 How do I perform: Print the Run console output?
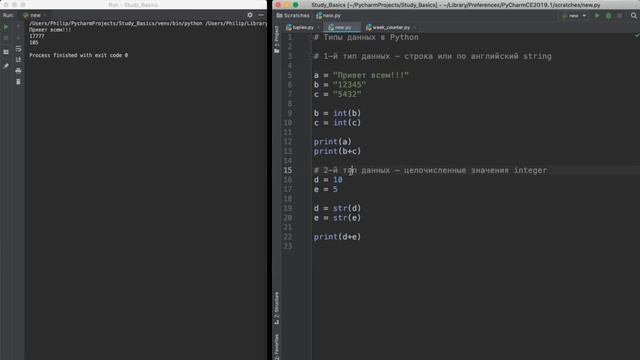pyautogui.click(x=18, y=71)
